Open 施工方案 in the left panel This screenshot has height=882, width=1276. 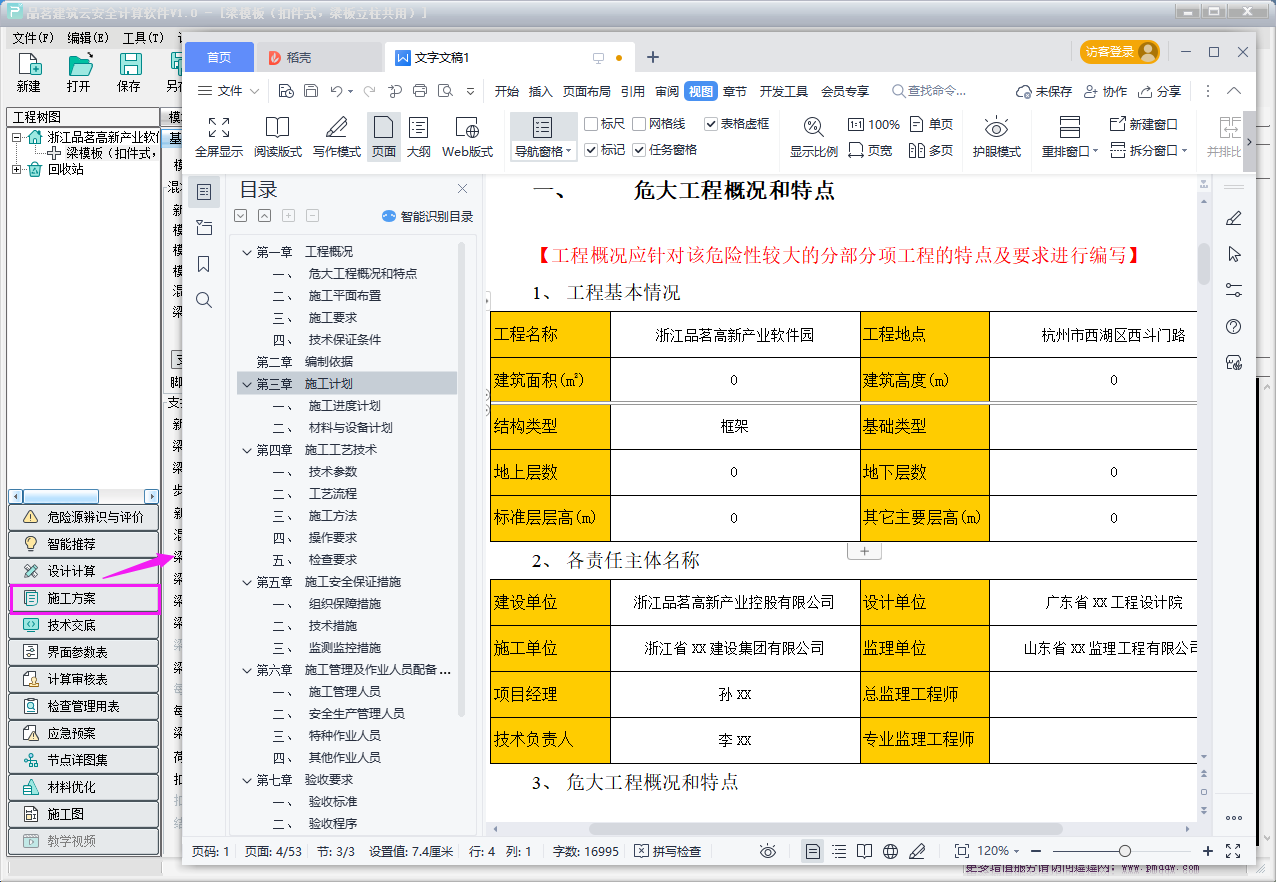tap(84, 598)
